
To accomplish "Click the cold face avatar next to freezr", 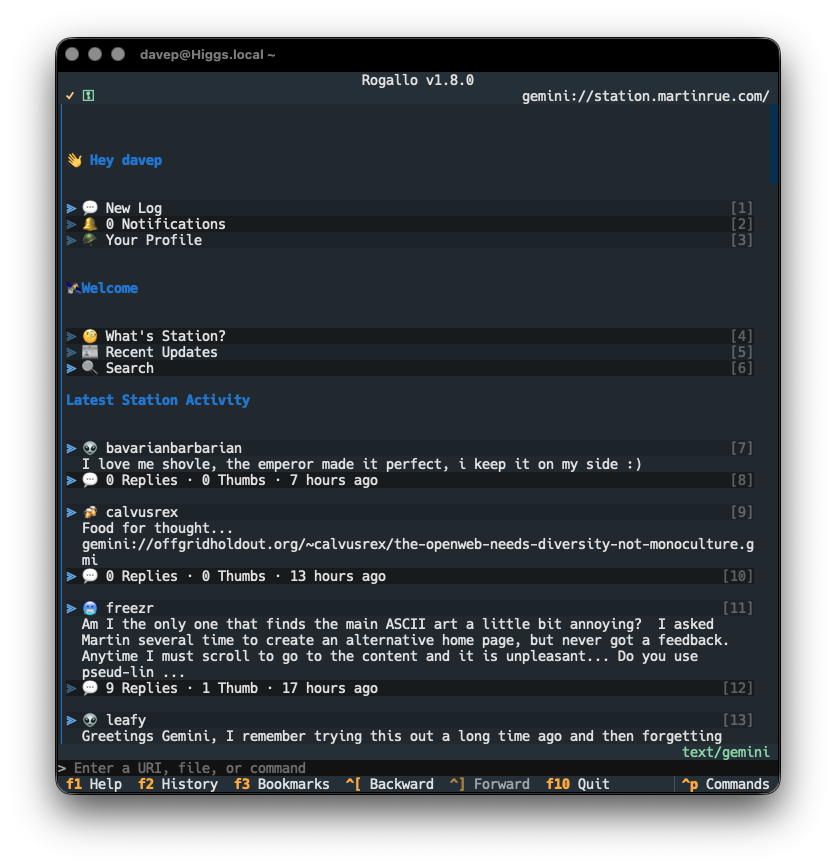I will 90,608.
